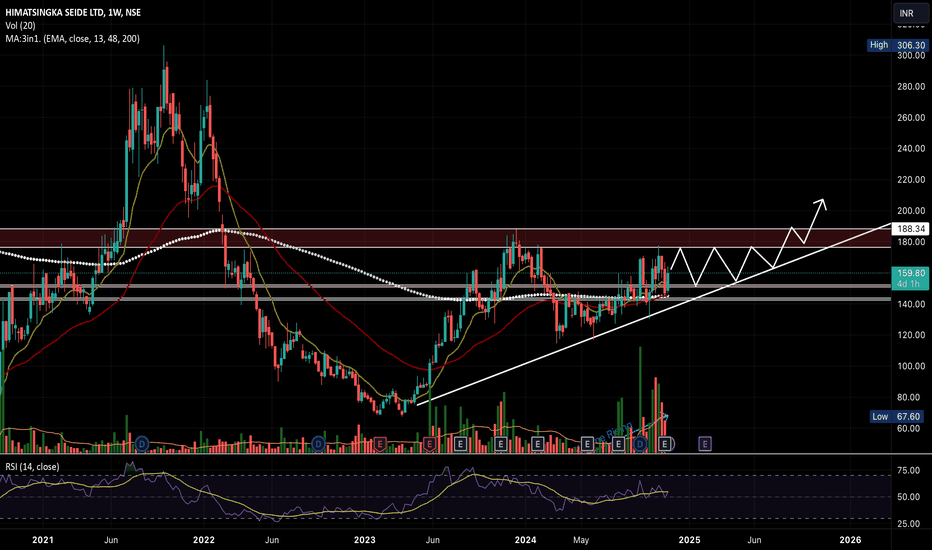Screen dimensions: 932x550
Task: Click the 260.00 price axis label
Action: [x=911, y=117]
